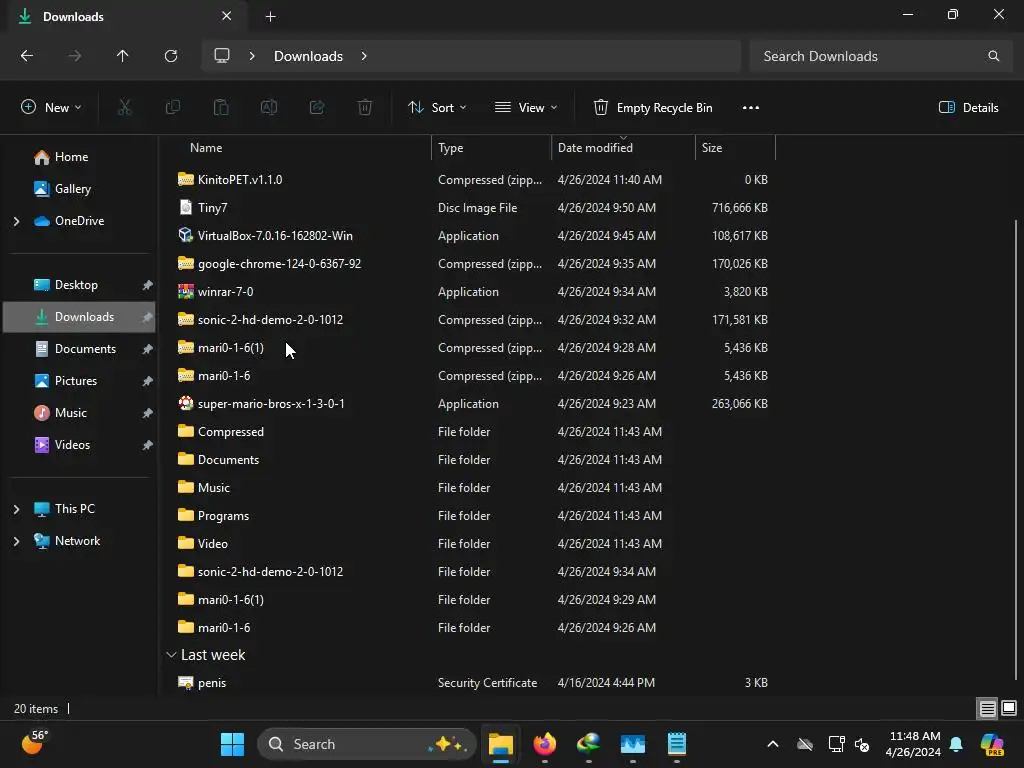Add a new tab

[270, 16]
